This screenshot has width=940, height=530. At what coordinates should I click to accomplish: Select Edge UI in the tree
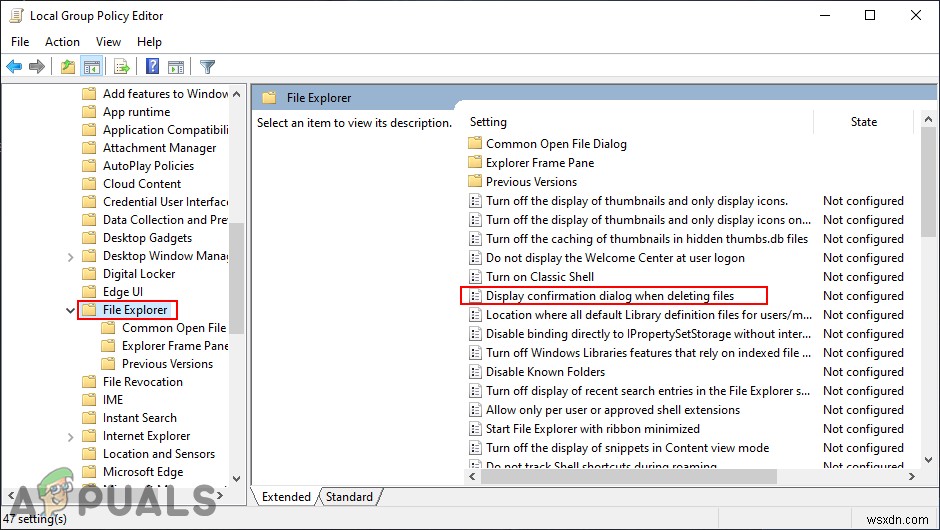pos(122,292)
